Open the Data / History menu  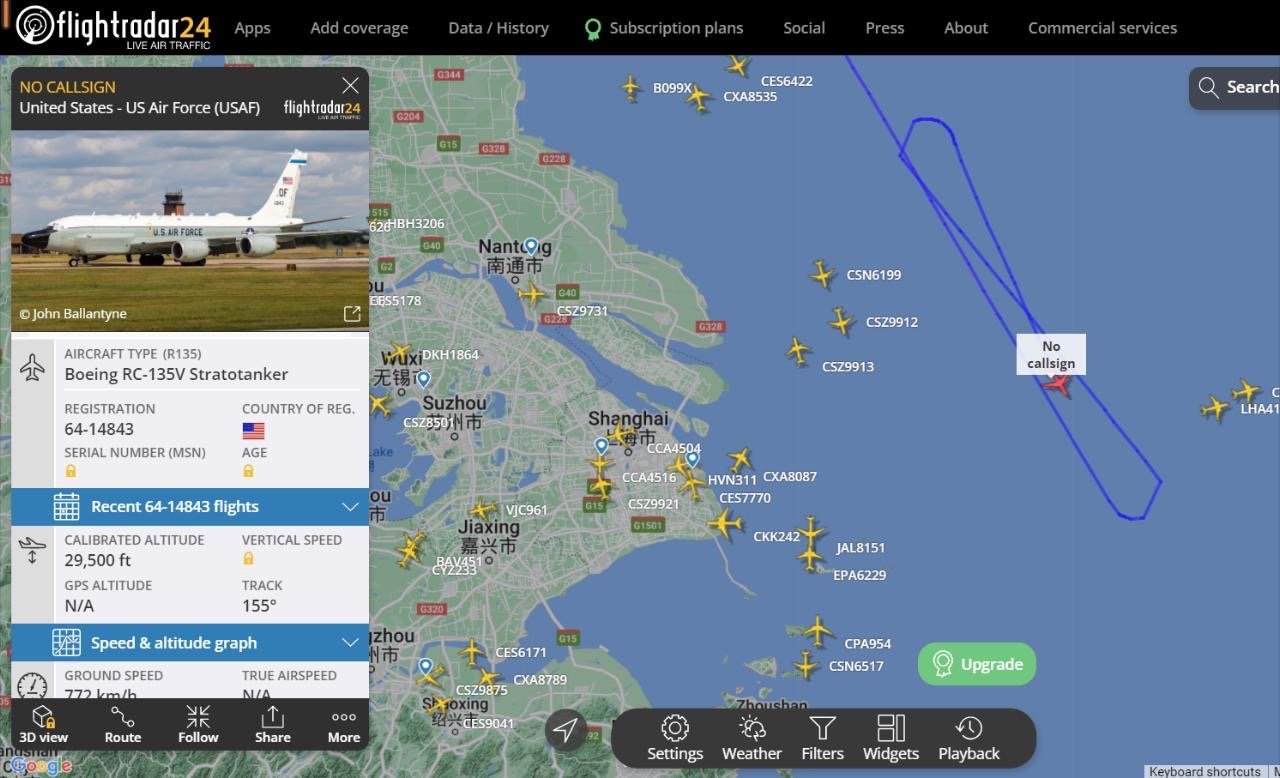coord(498,28)
